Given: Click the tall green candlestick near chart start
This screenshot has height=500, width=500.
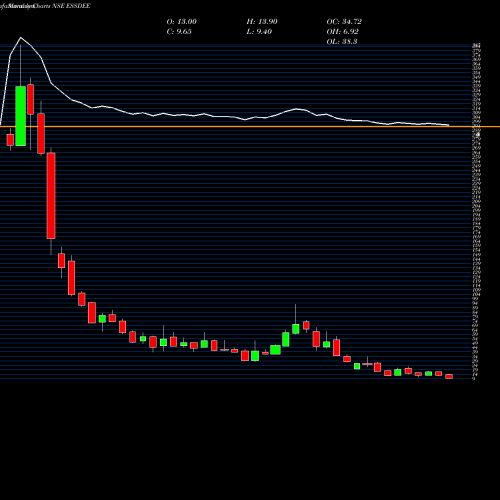Looking at the screenshot, I should 21,116.
